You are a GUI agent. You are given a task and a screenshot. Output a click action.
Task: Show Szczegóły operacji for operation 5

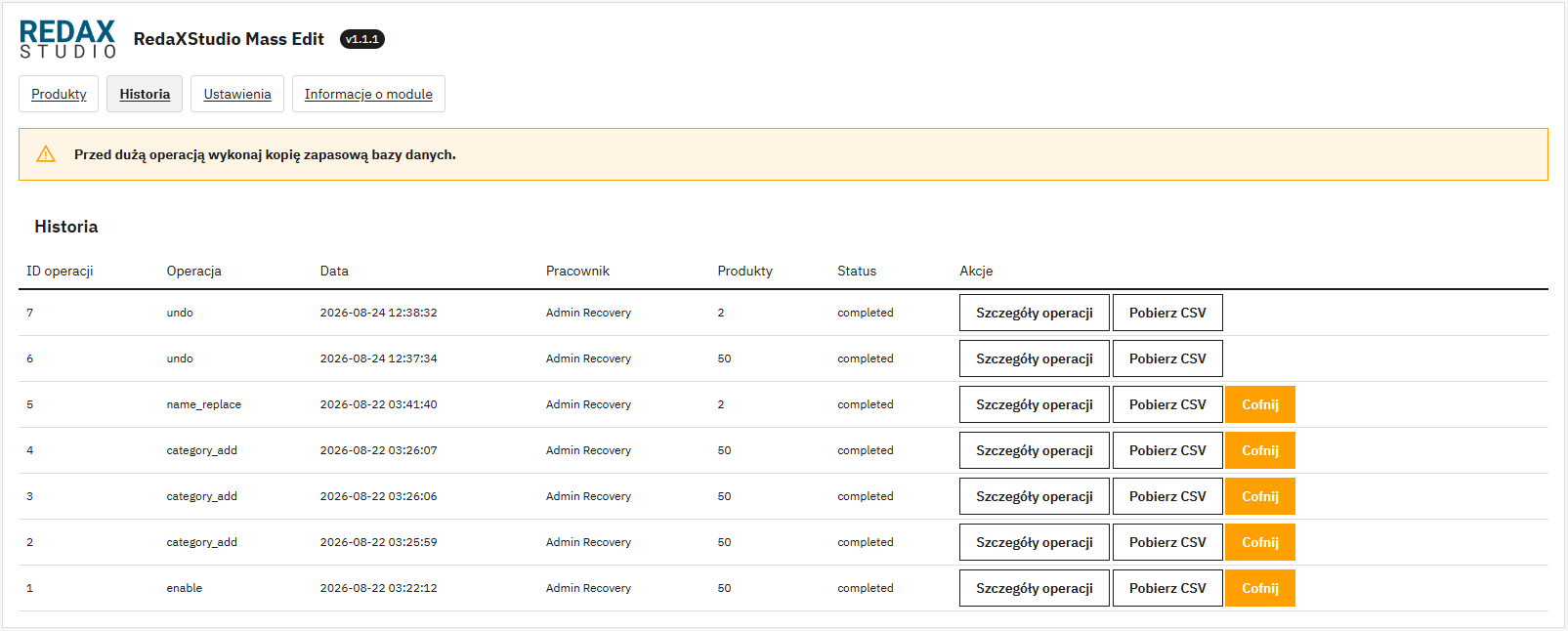pos(1035,404)
